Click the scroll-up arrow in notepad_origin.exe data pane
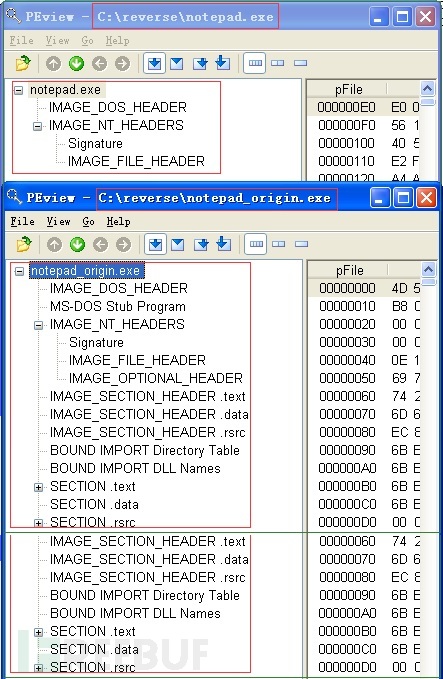 [428, 270]
